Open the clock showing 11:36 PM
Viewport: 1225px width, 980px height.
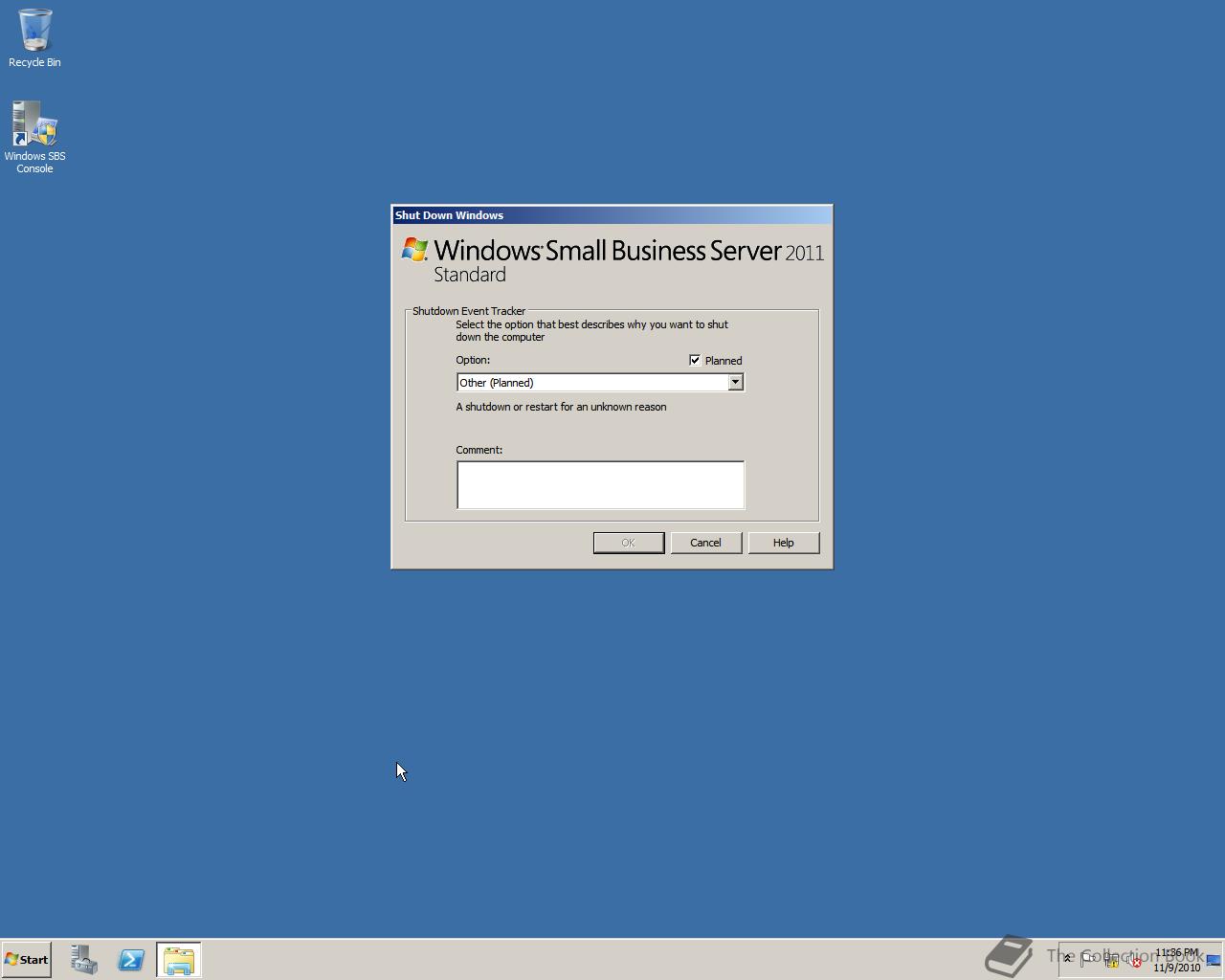pos(1176,960)
